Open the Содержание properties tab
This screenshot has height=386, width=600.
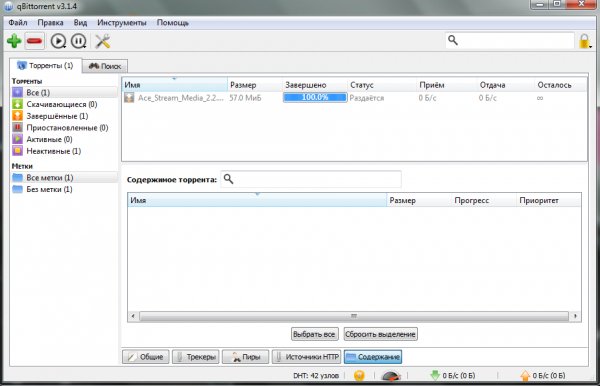[373, 357]
